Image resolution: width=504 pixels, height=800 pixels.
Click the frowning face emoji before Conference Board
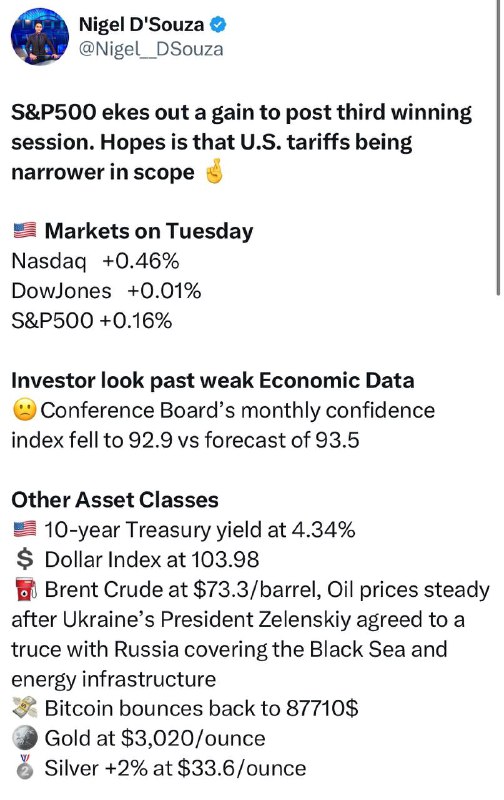(x=24, y=411)
